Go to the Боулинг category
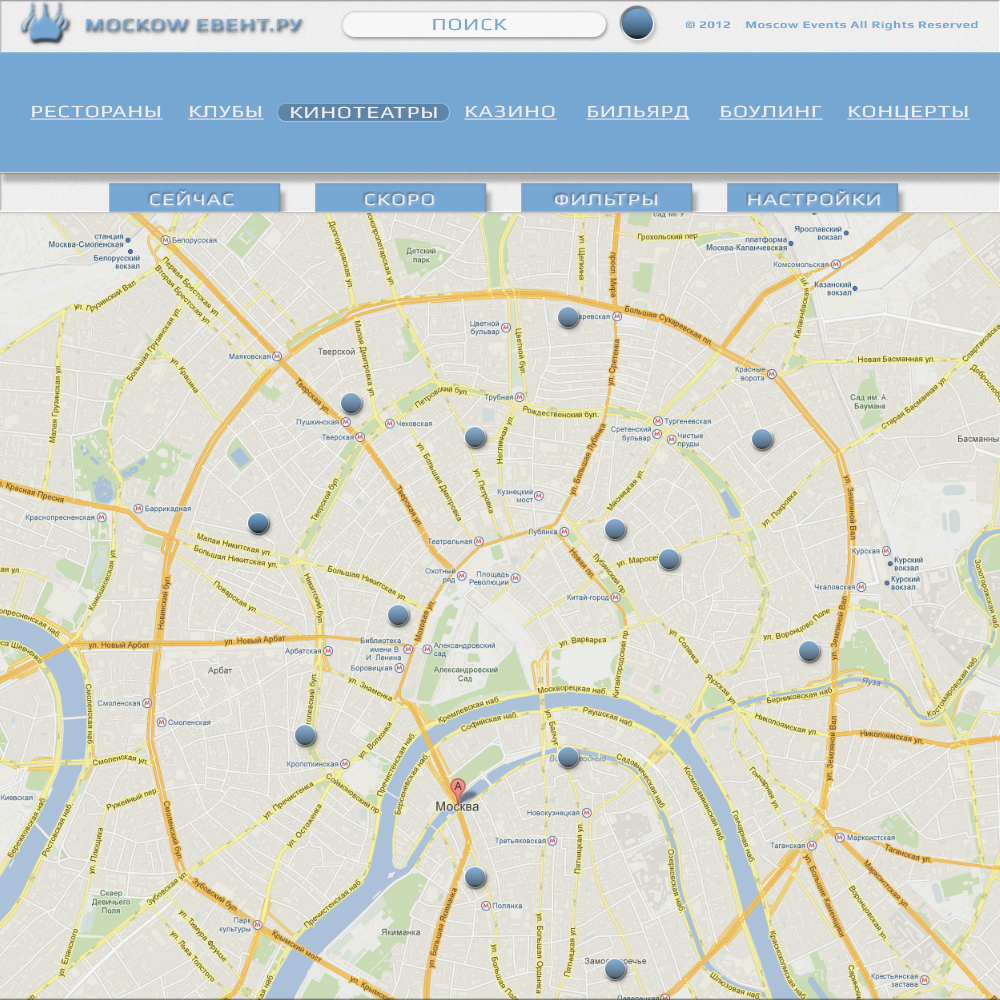The height and width of the screenshot is (1000, 1000). click(x=771, y=112)
